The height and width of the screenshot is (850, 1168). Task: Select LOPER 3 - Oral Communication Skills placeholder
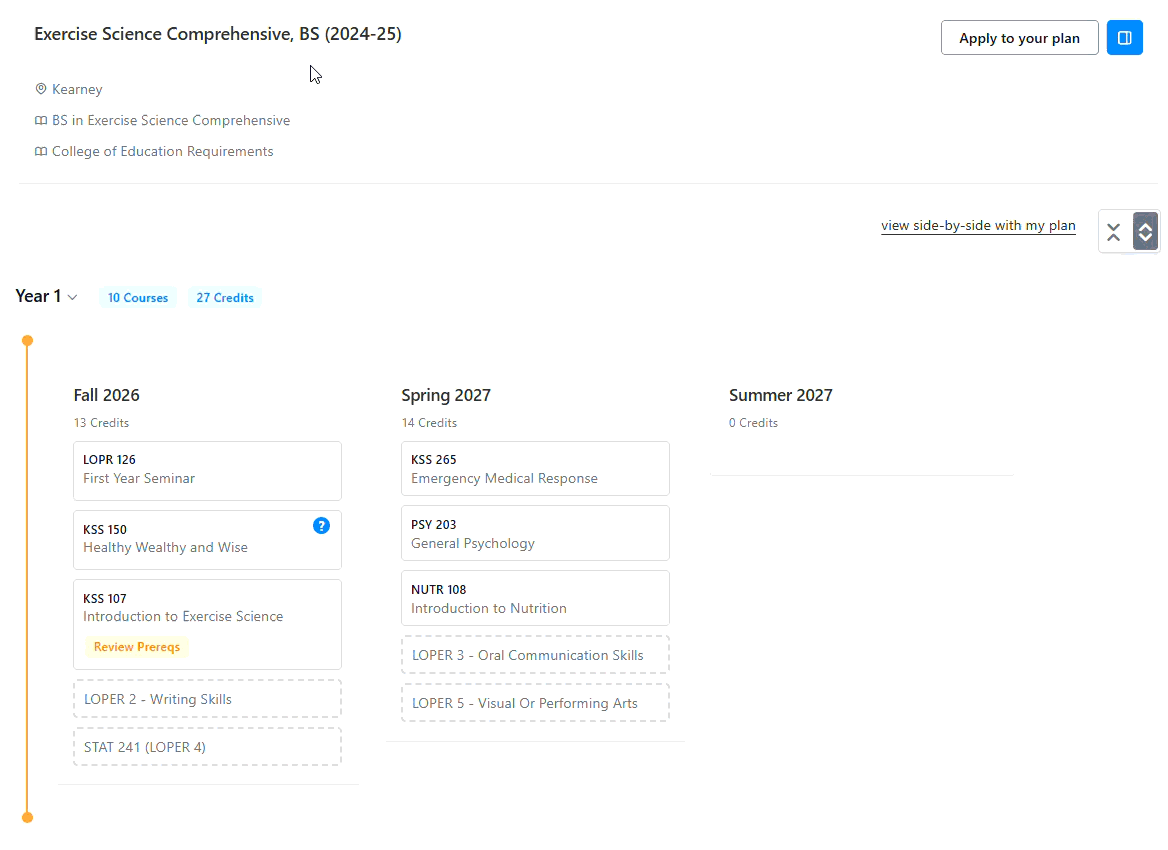coord(535,655)
